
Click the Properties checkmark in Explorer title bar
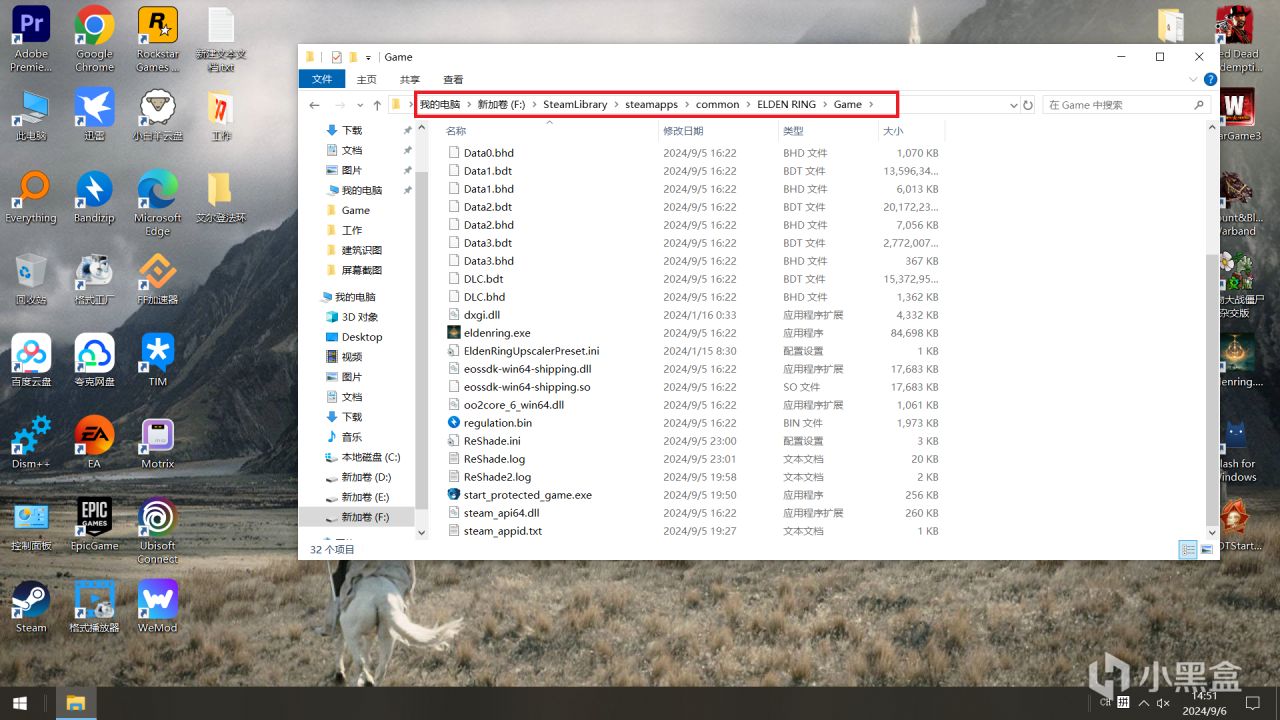click(336, 57)
